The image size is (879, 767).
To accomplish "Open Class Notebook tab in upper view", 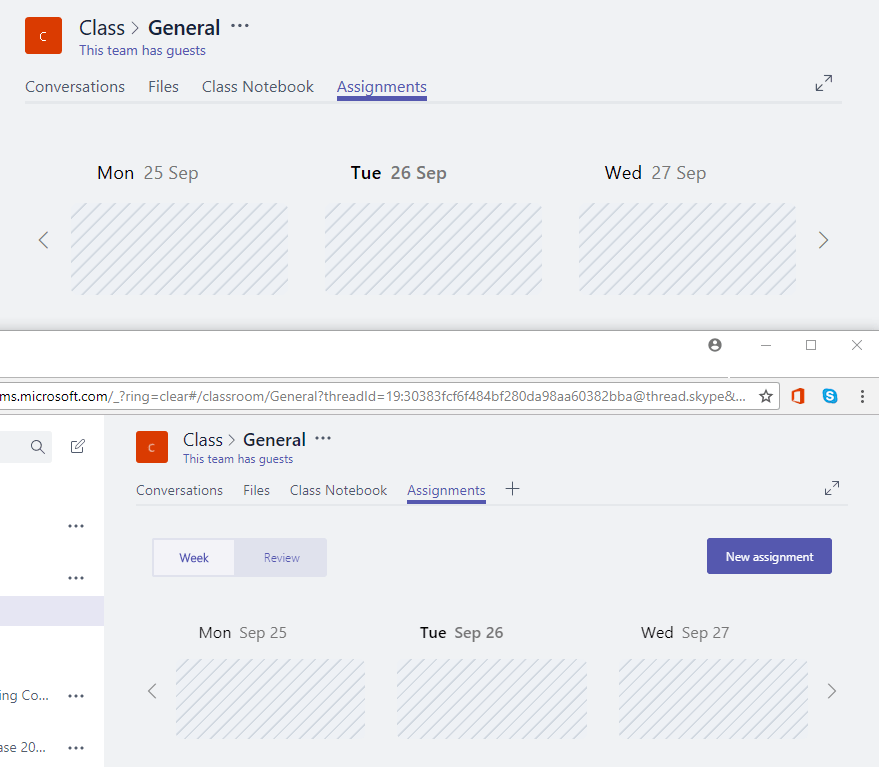I will pos(258,87).
